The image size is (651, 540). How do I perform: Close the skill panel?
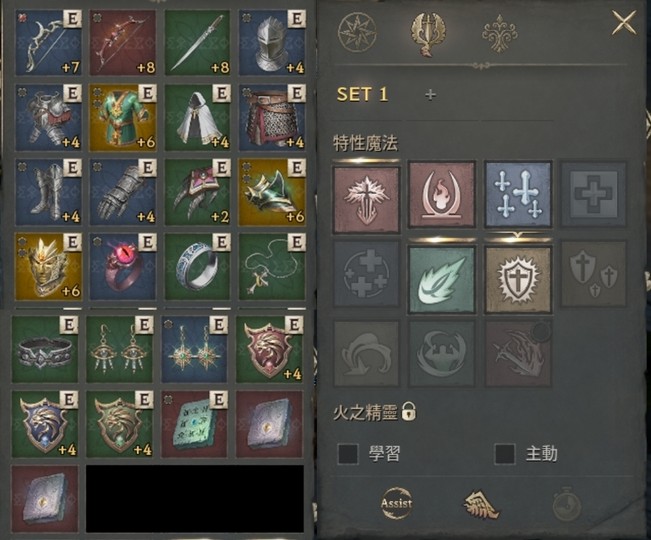[x=624, y=22]
